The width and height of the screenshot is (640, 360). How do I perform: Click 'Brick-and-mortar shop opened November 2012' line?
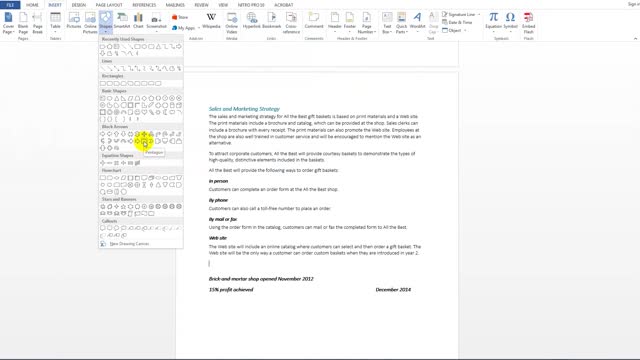pos(261,279)
